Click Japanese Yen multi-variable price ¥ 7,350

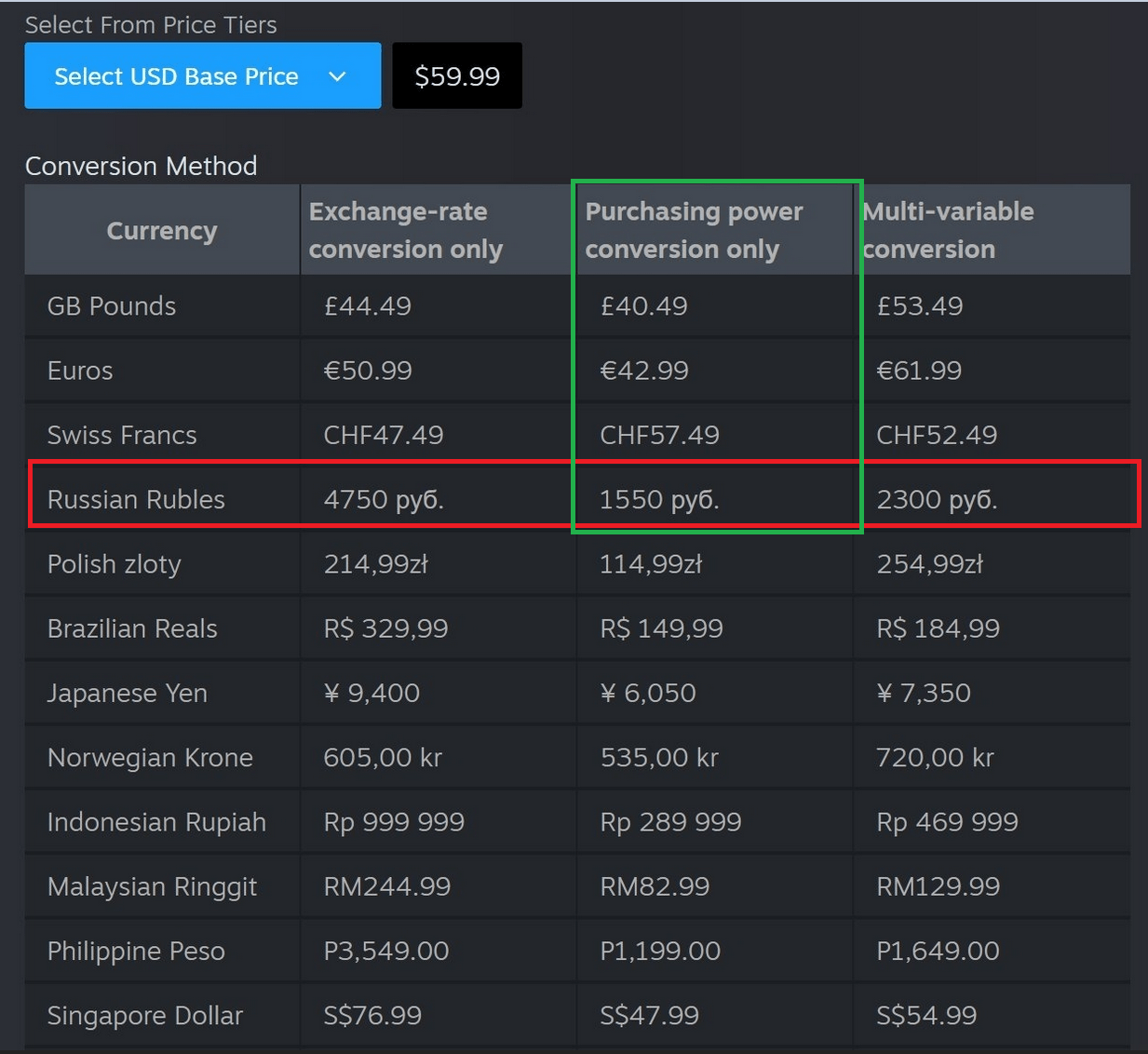[924, 693]
